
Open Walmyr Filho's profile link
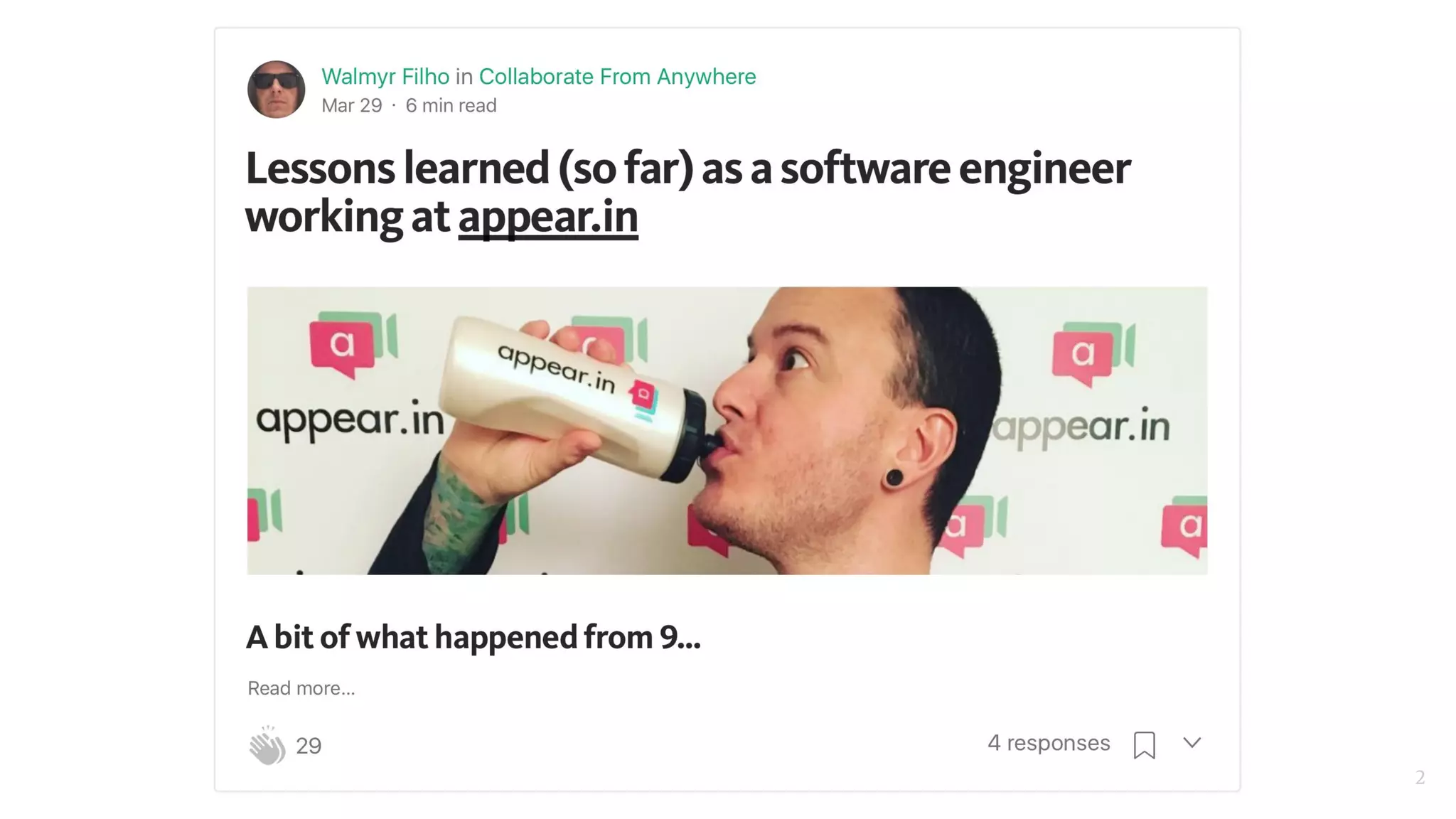385,76
